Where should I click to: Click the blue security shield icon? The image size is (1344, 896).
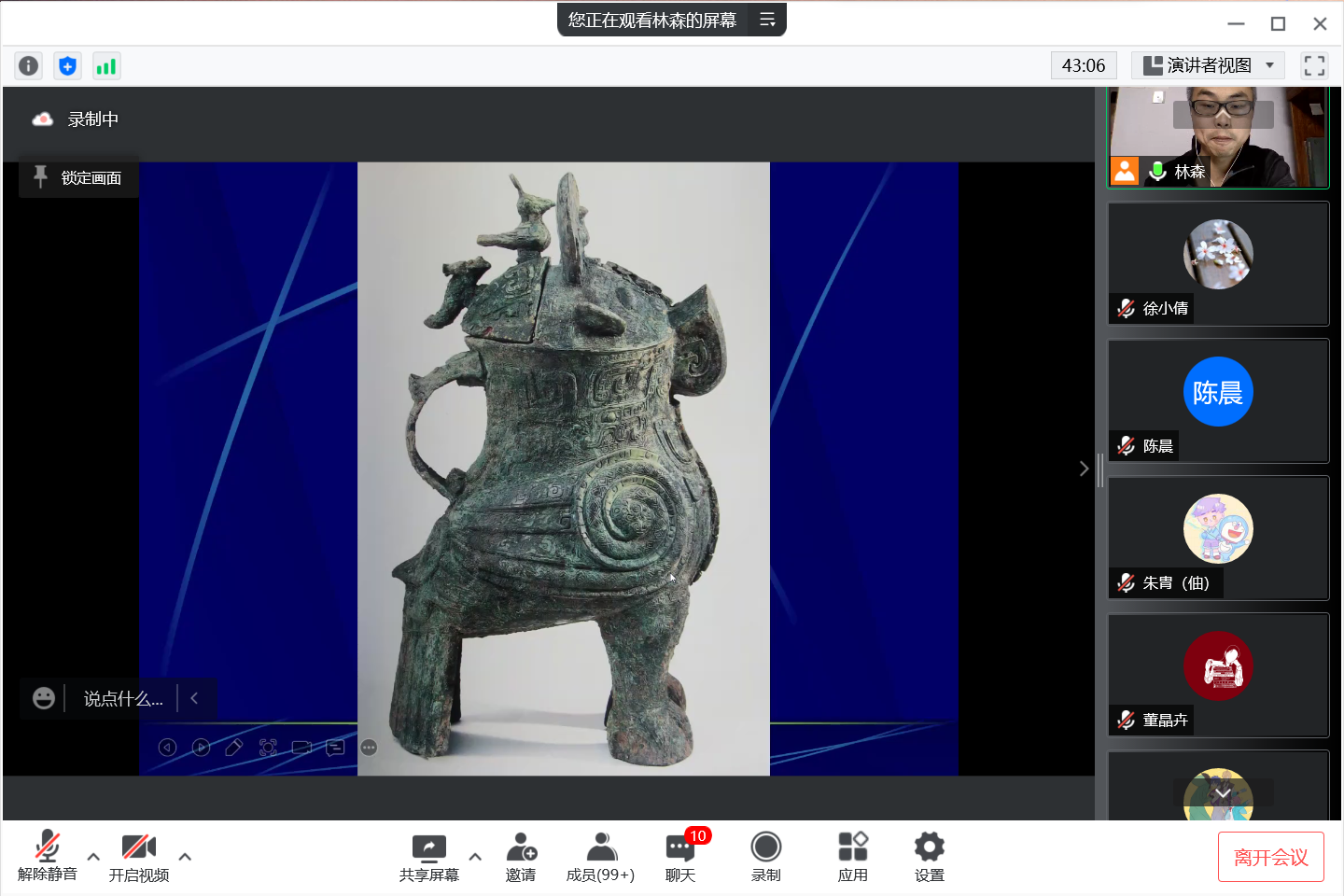[67, 66]
